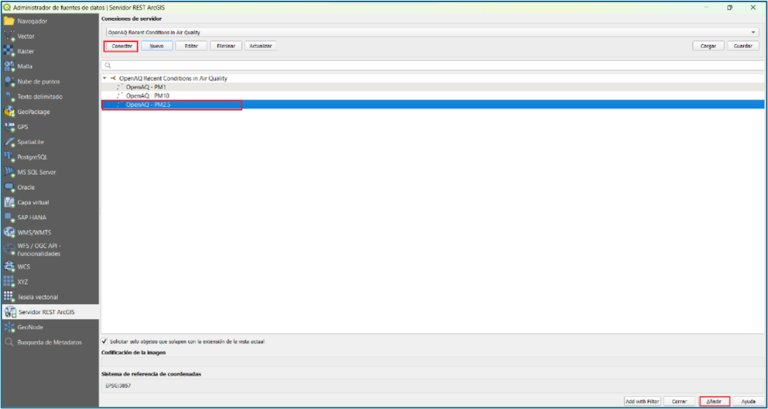Viewport: 768px width, 409px height.
Task: Collapse the OpenAQ Recent Conditions tree node
Action: tap(105, 78)
